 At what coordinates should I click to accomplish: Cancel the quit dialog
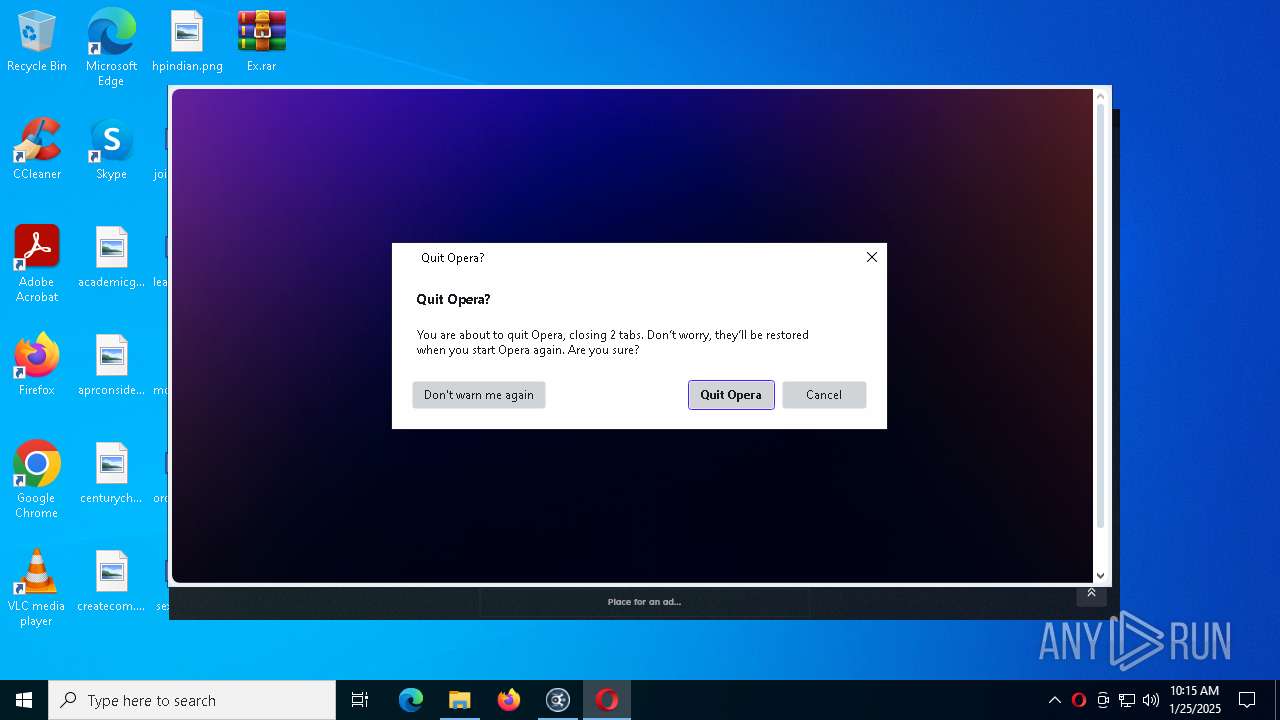pos(824,395)
